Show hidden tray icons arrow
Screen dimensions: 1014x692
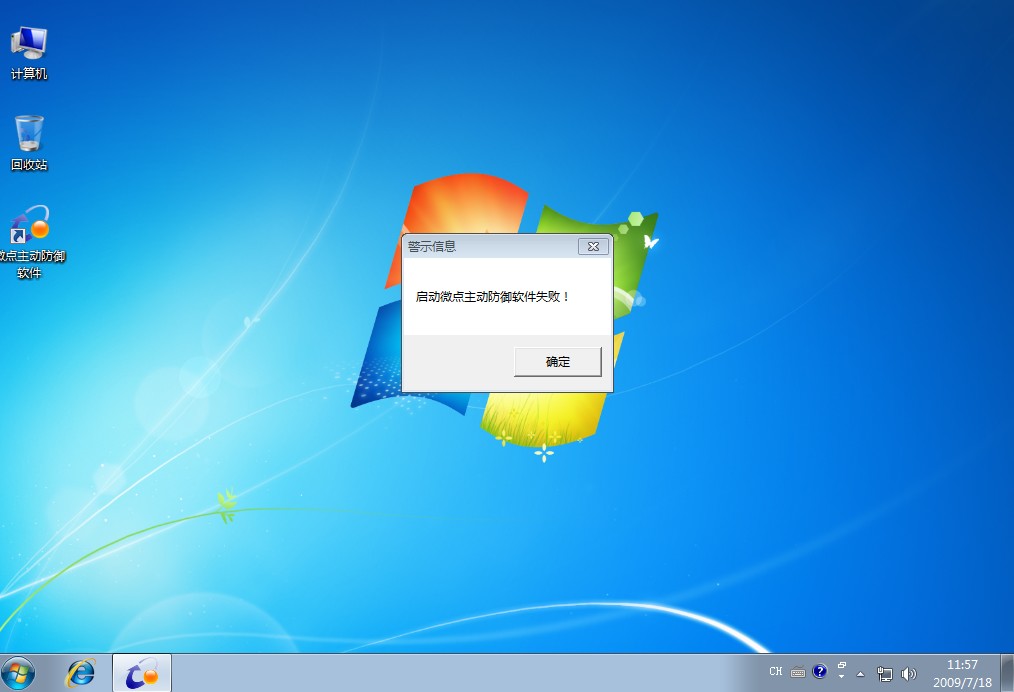pyautogui.click(x=860, y=674)
